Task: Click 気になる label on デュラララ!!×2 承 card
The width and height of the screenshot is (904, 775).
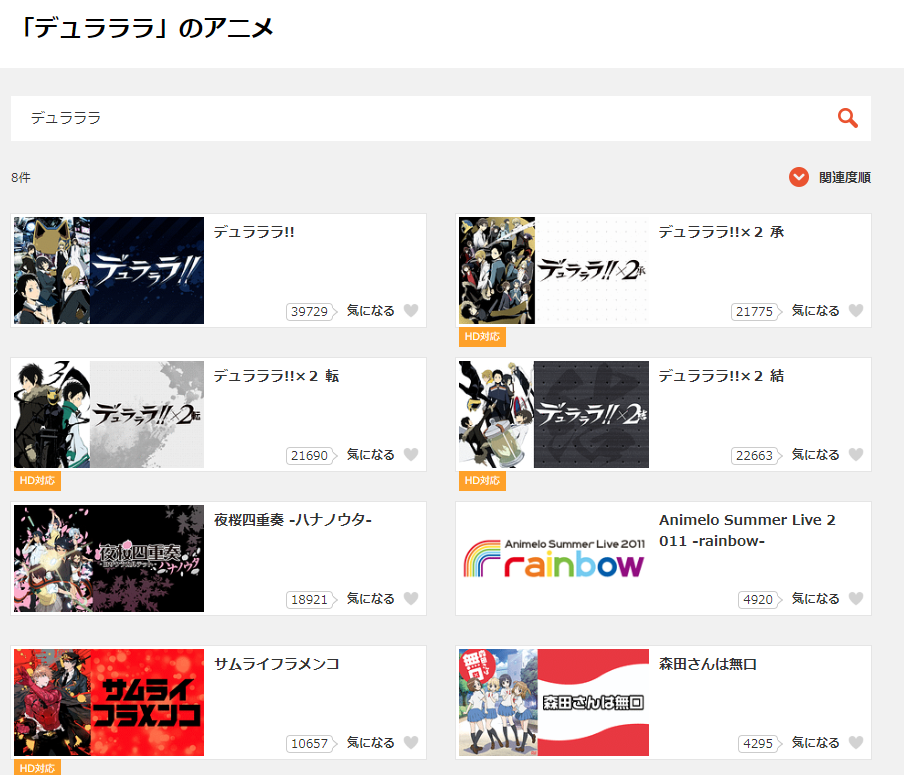Action: pos(816,311)
